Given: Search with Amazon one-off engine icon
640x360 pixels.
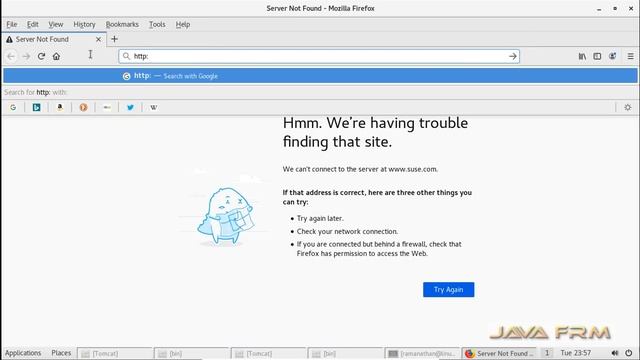Looking at the screenshot, I should [x=60, y=107].
